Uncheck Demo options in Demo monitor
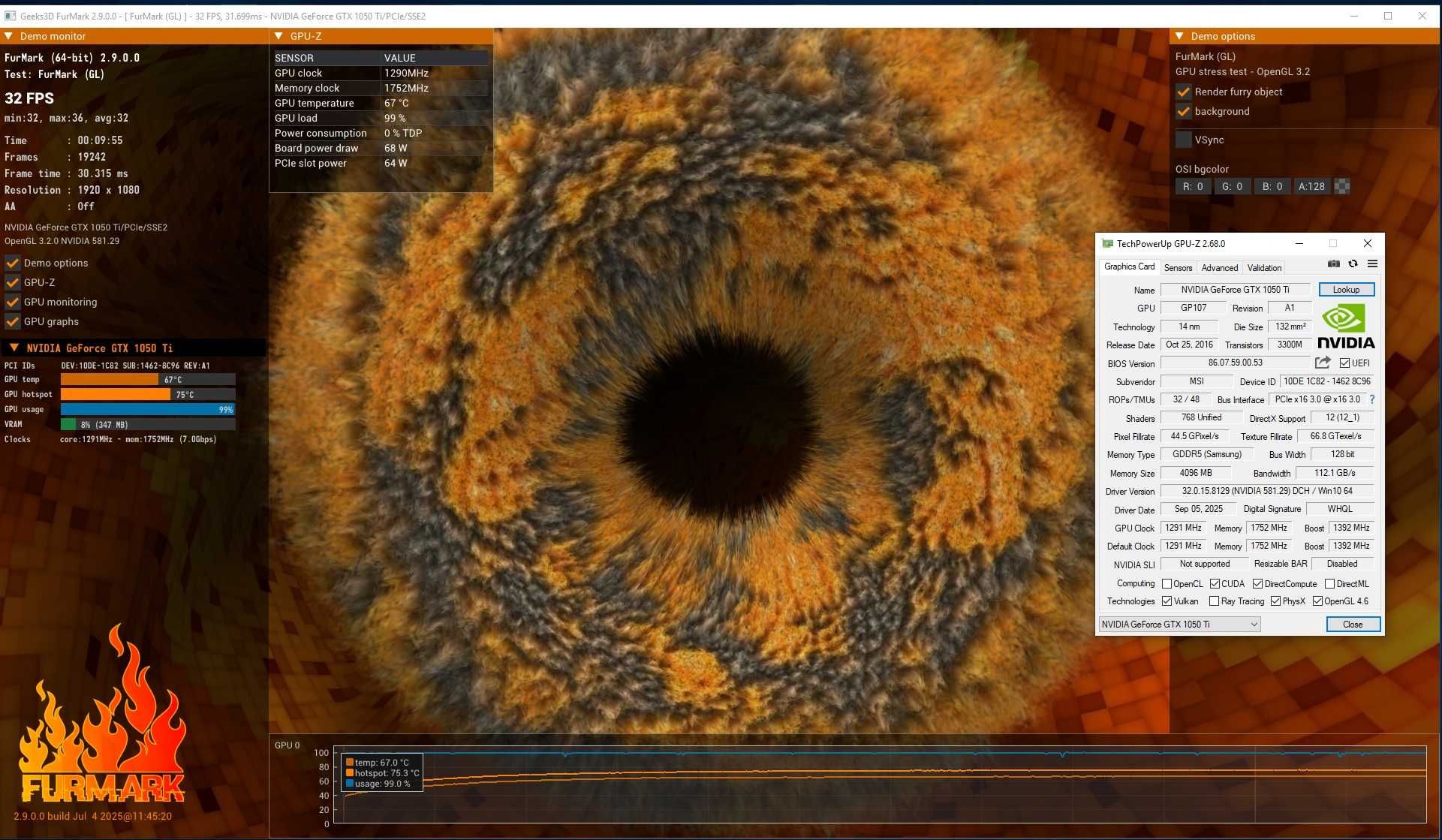This screenshot has height=840, width=1442. pyautogui.click(x=13, y=263)
